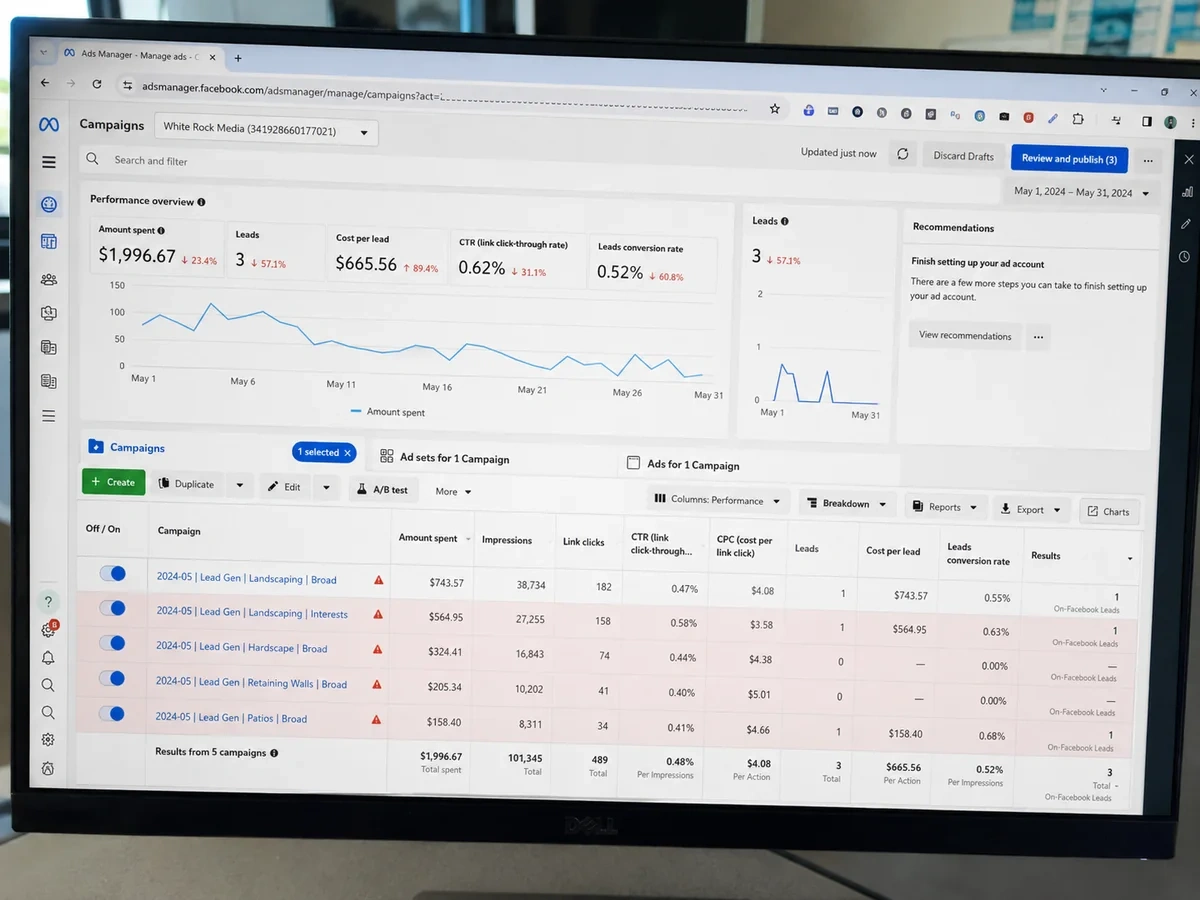The image size is (1200, 900).
Task: Bookmark page with the star icon
Action: 774,109
